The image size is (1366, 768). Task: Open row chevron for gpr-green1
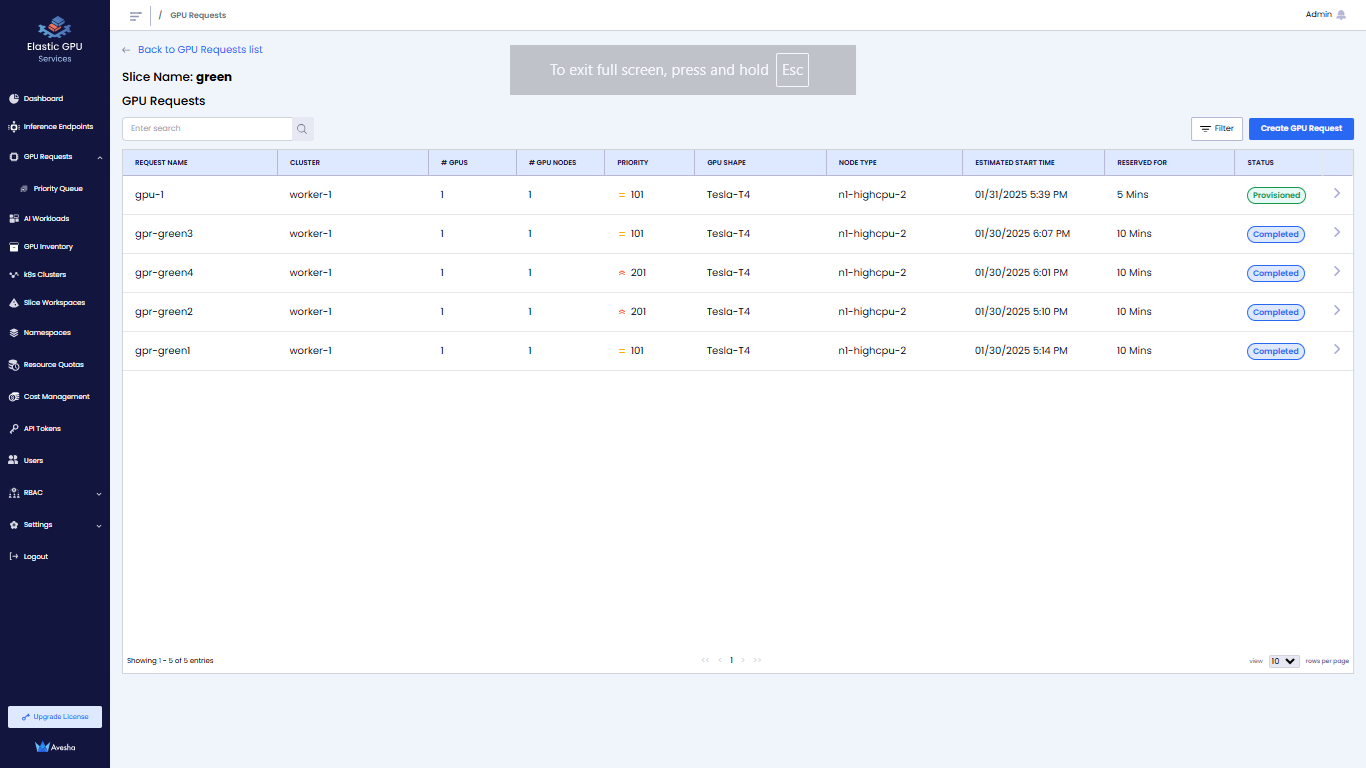point(1337,350)
